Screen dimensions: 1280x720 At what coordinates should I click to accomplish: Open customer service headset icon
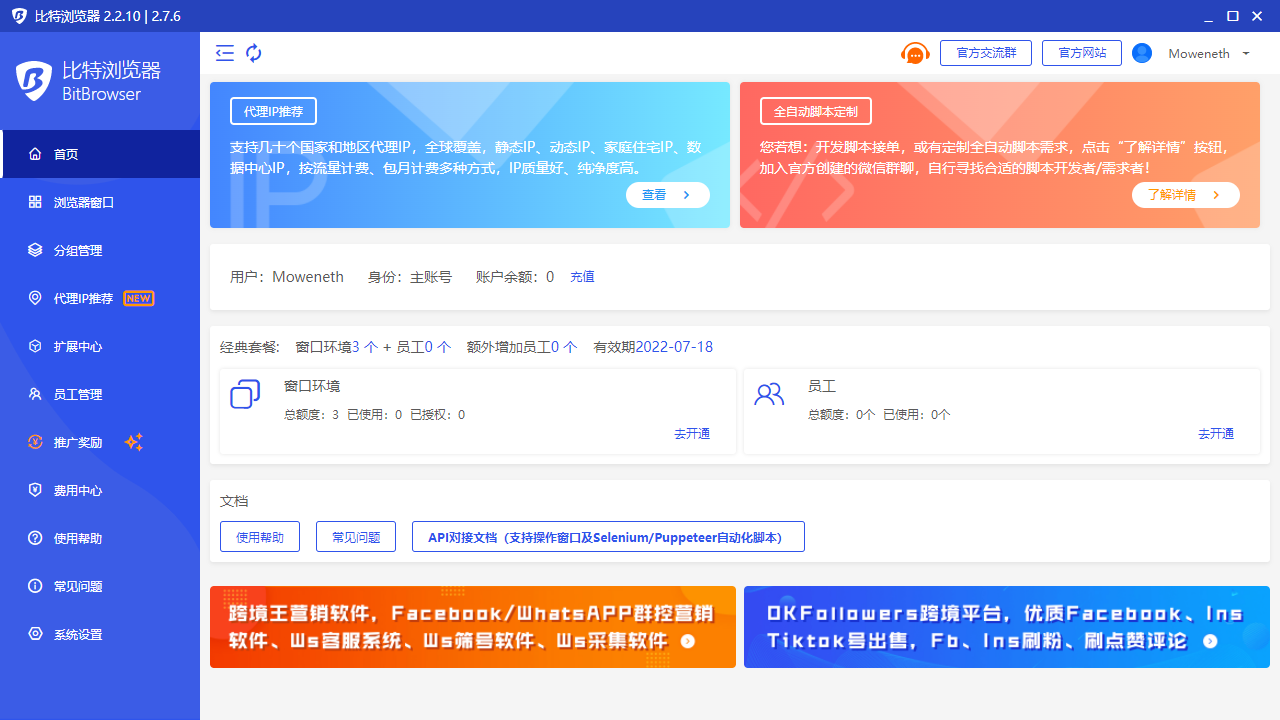point(915,53)
